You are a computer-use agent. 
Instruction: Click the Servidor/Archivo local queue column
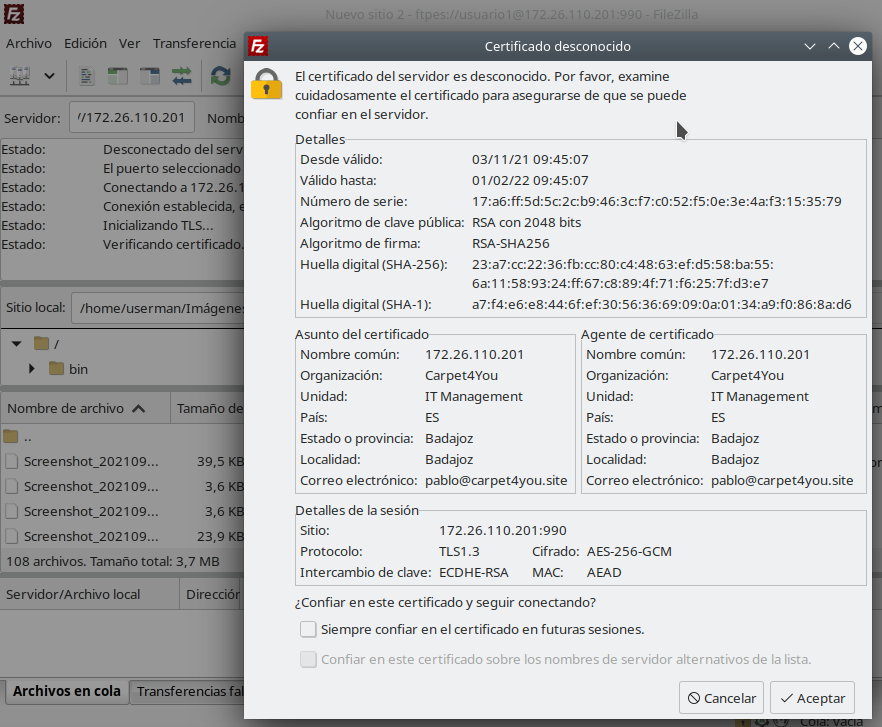tap(90, 594)
